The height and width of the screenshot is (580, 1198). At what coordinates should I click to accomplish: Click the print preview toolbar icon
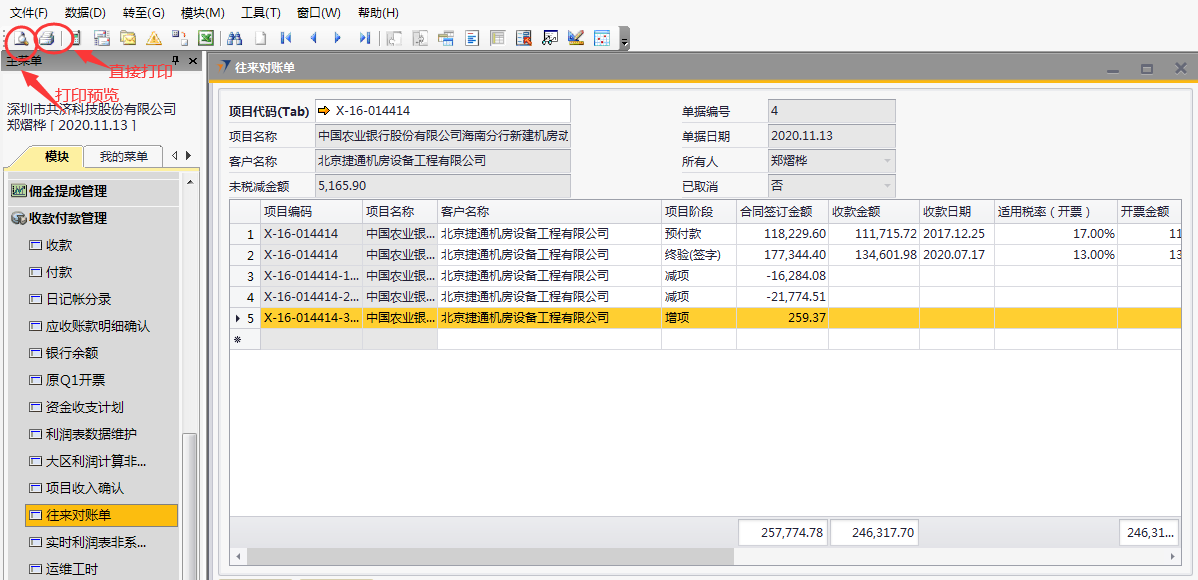pos(21,39)
